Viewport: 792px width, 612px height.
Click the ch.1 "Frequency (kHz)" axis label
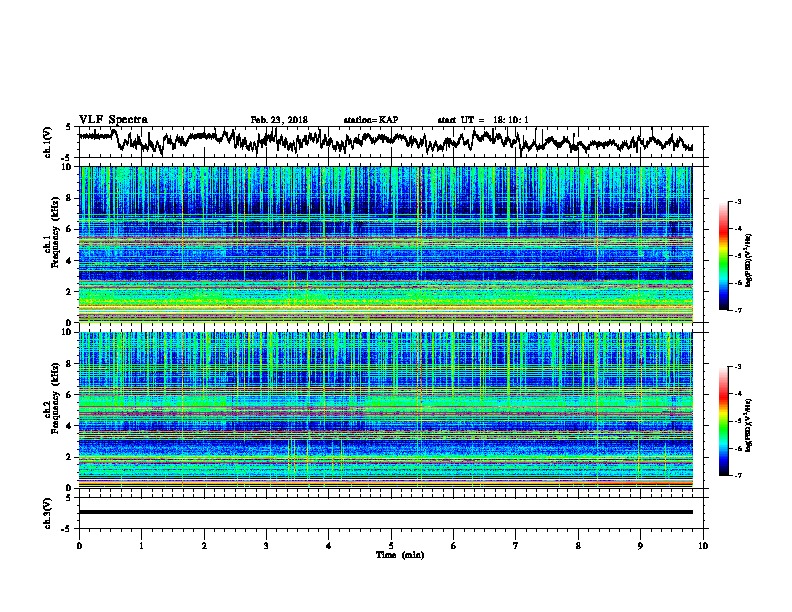(x=55, y=233)
